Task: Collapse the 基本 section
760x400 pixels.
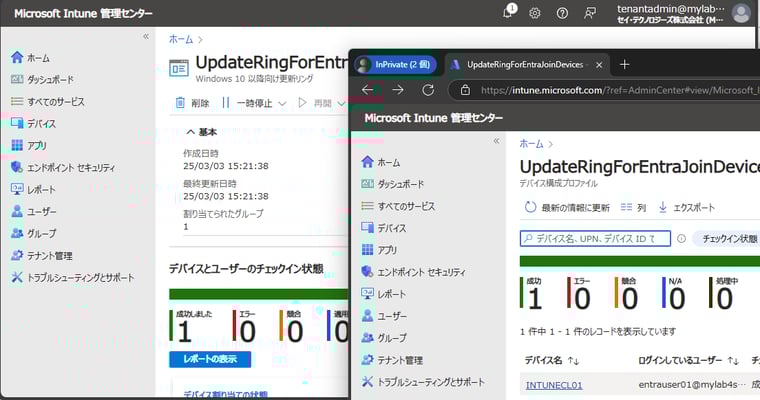Action: point(202,132)
